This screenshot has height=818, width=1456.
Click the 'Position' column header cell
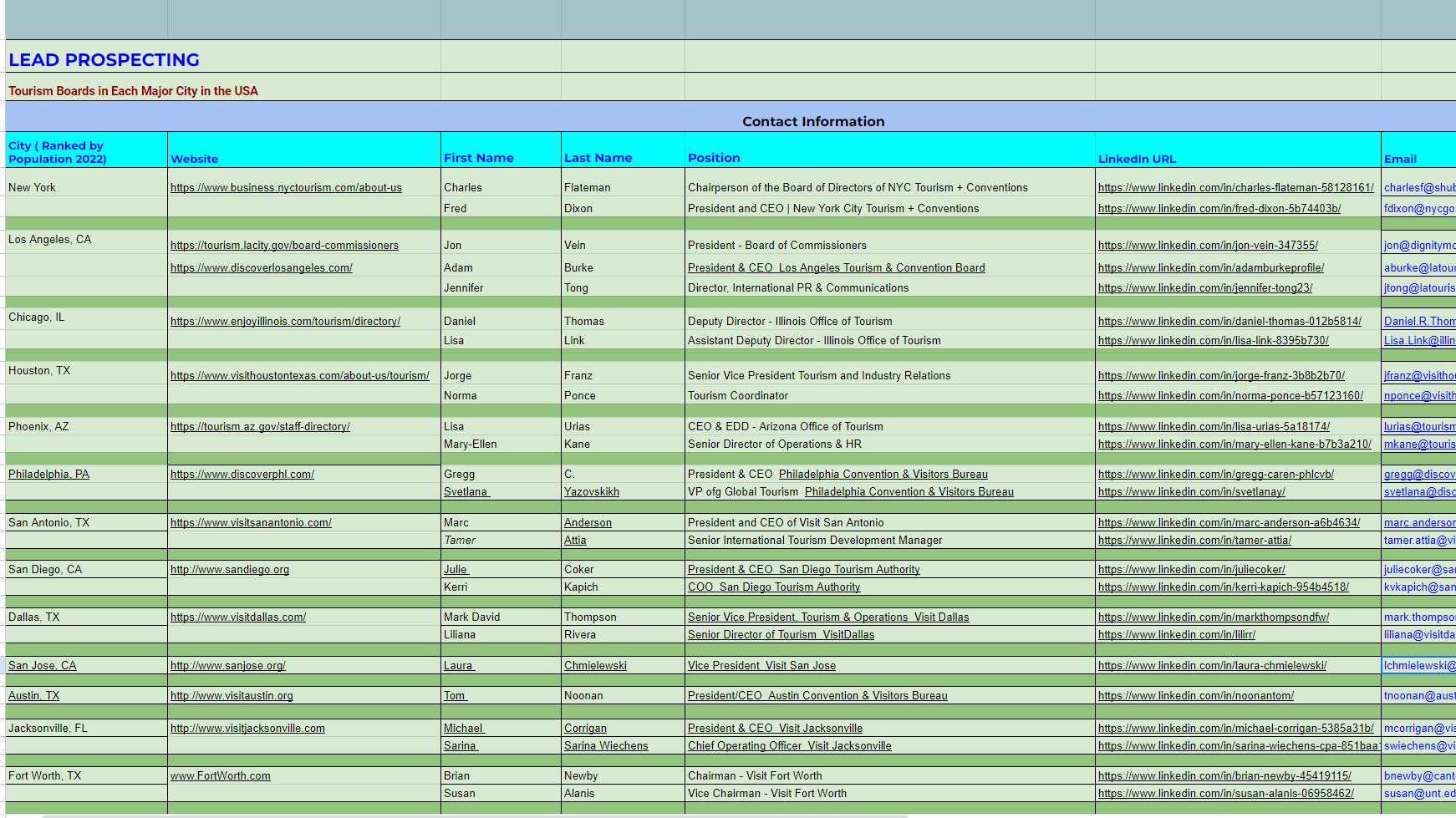pos(889,150)
